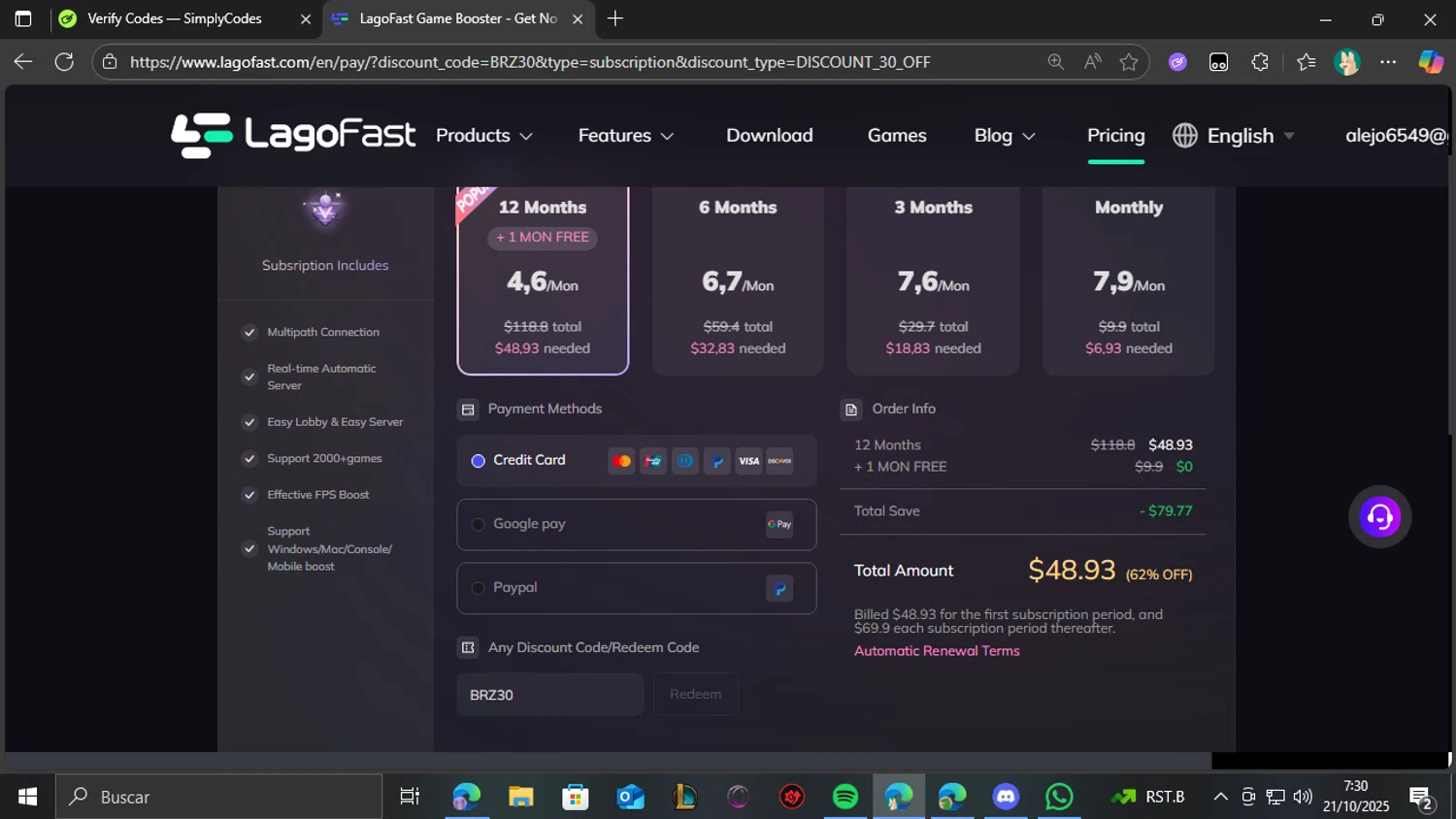
Task: Expand the Features dropdown
Action: coord(626,136)
